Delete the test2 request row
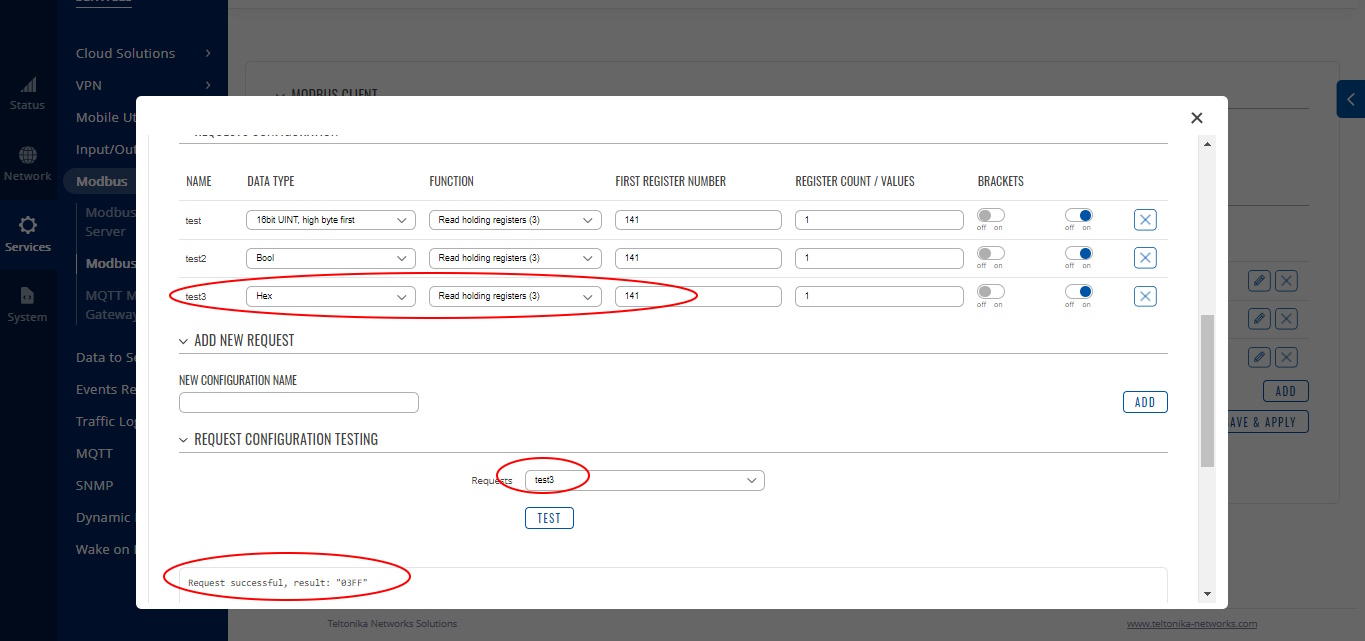The image size is (1365, 641). (1145, 258)
